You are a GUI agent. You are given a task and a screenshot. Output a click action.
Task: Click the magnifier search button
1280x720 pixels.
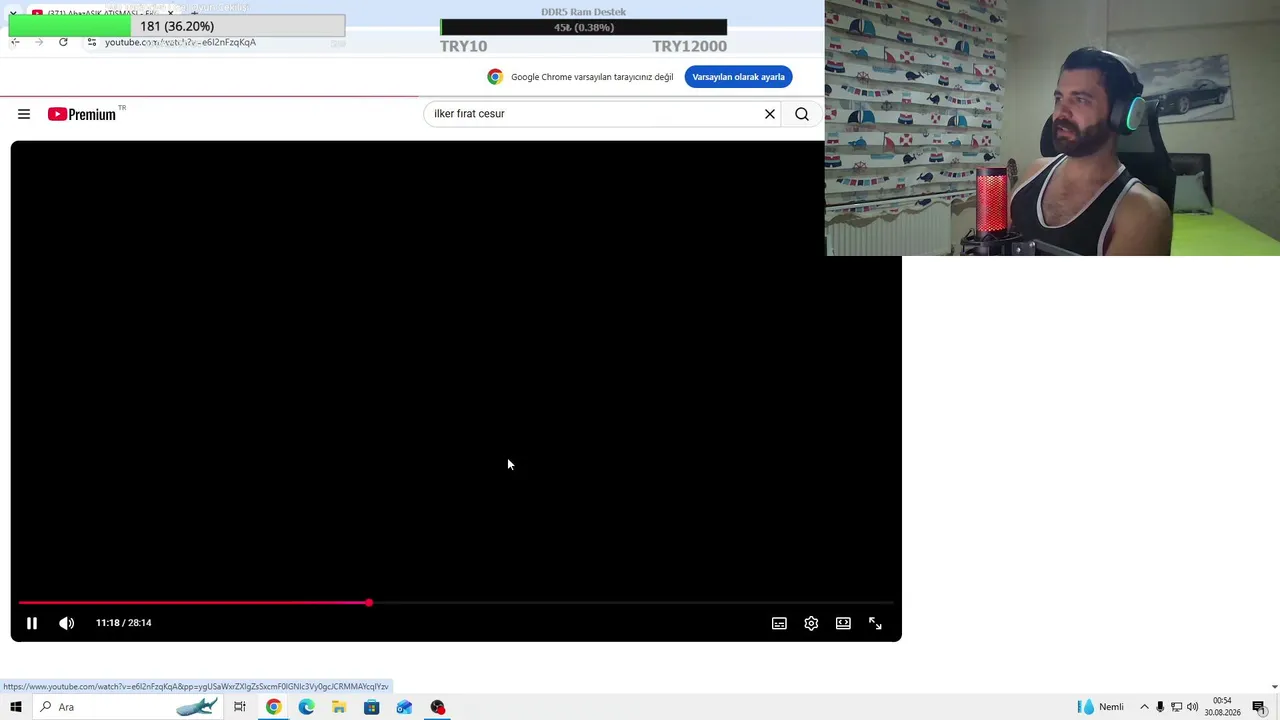point(802,114)
